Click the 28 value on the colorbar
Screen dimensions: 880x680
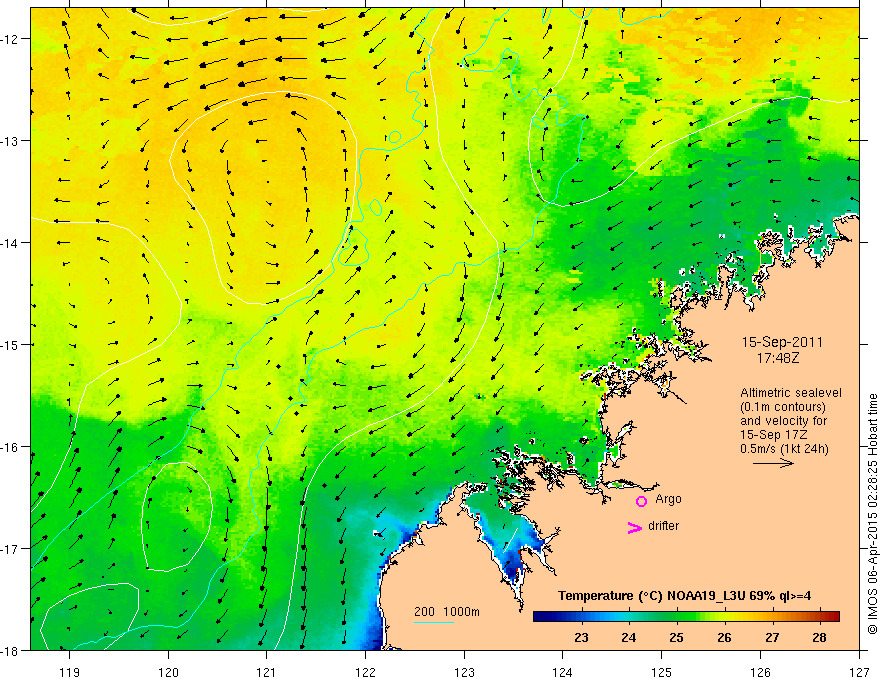(819, 637)
